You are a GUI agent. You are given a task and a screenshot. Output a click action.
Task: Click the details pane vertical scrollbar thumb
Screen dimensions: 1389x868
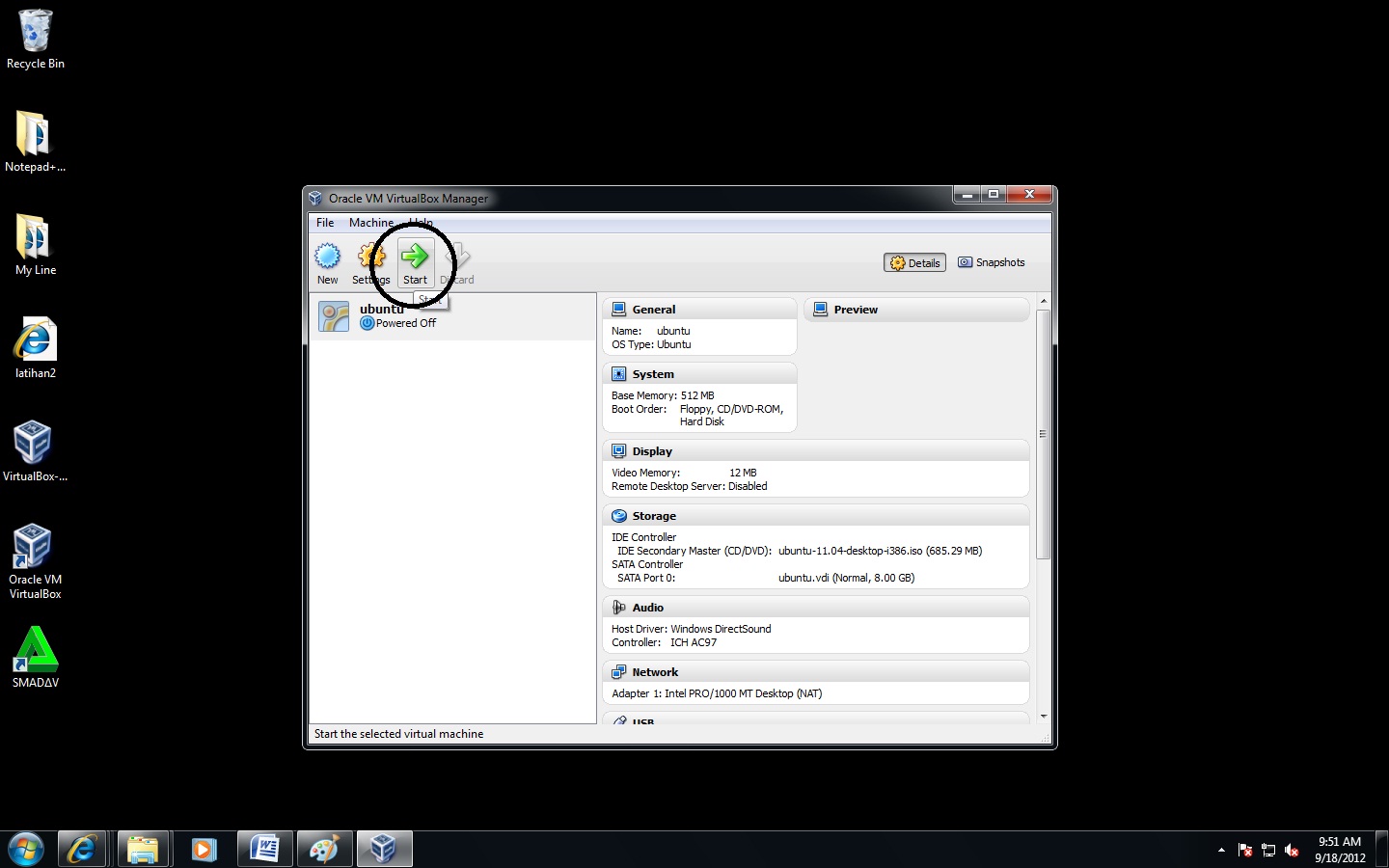(1044, 434)
